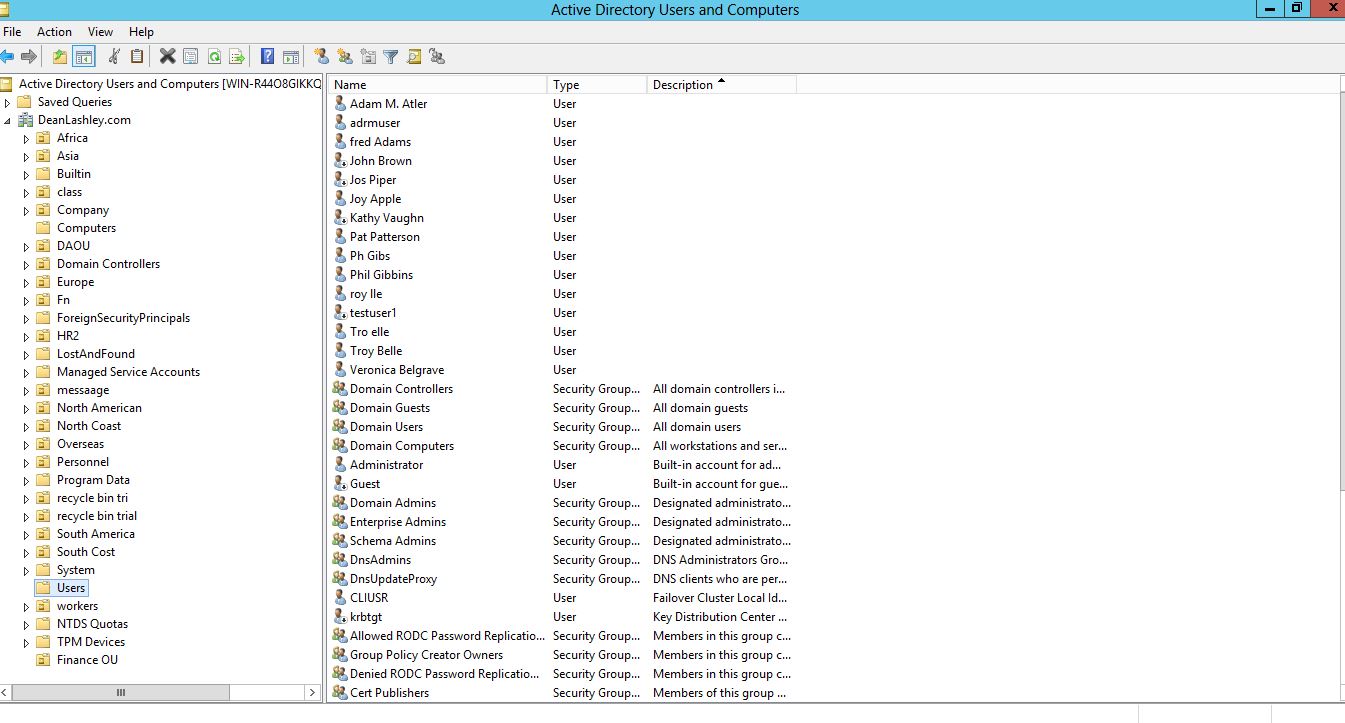
Task: Expand the Builtin container
Action: (27, 174)
